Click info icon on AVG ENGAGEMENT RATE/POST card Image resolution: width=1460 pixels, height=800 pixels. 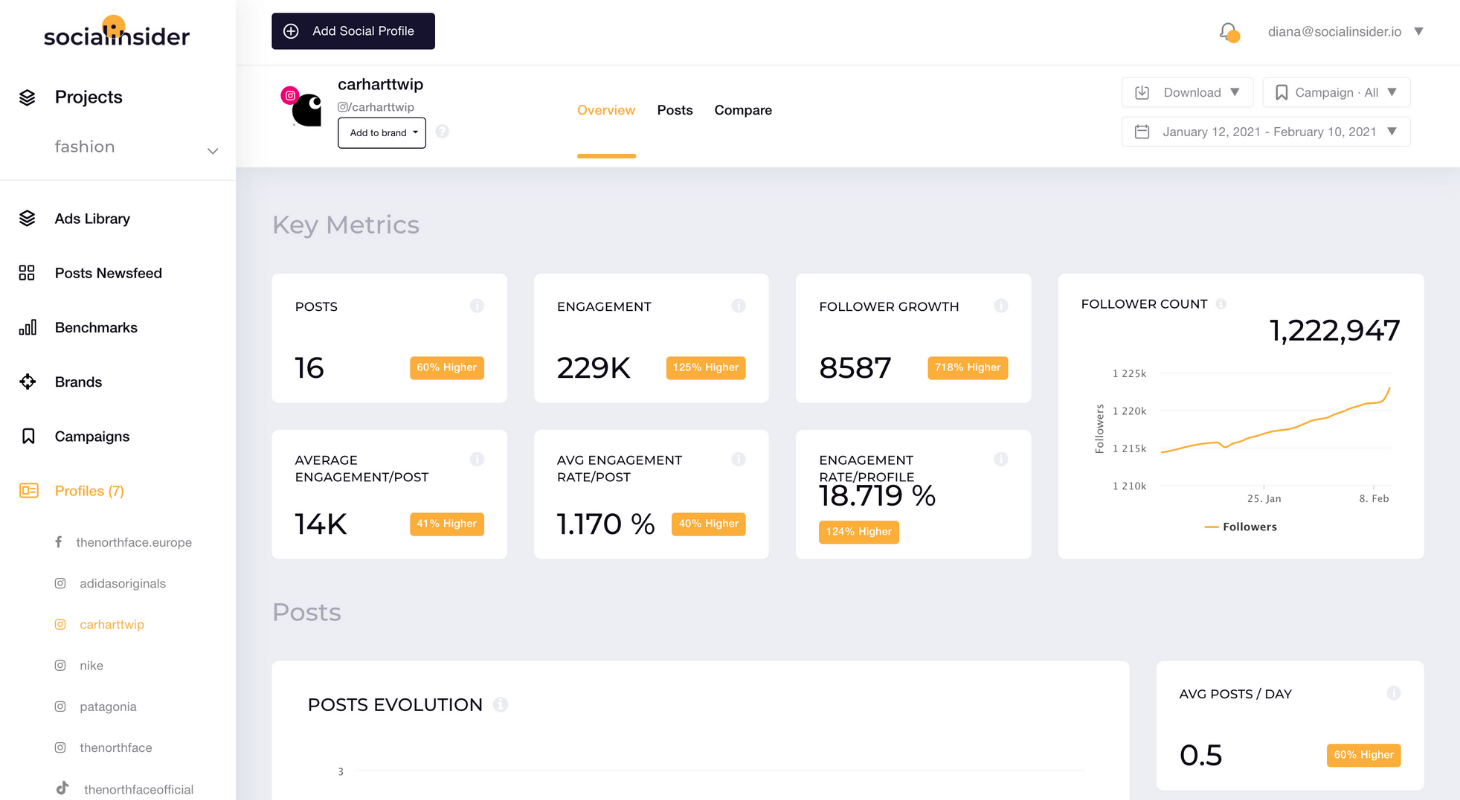739,459
